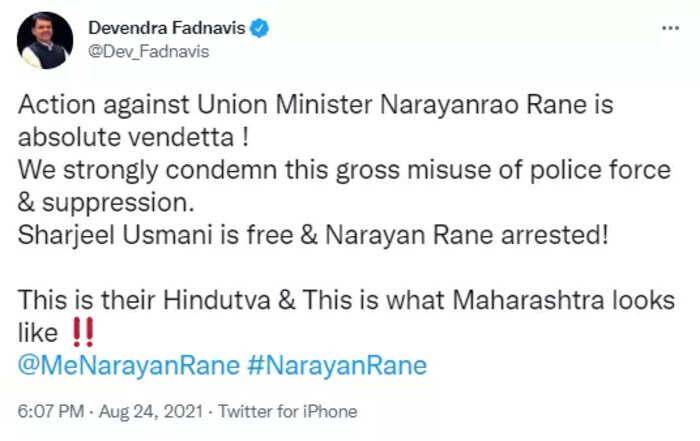Viewport: 700px width, 441px height.
Task: Click the red double exclamation emoji
Action: [80, 333]
